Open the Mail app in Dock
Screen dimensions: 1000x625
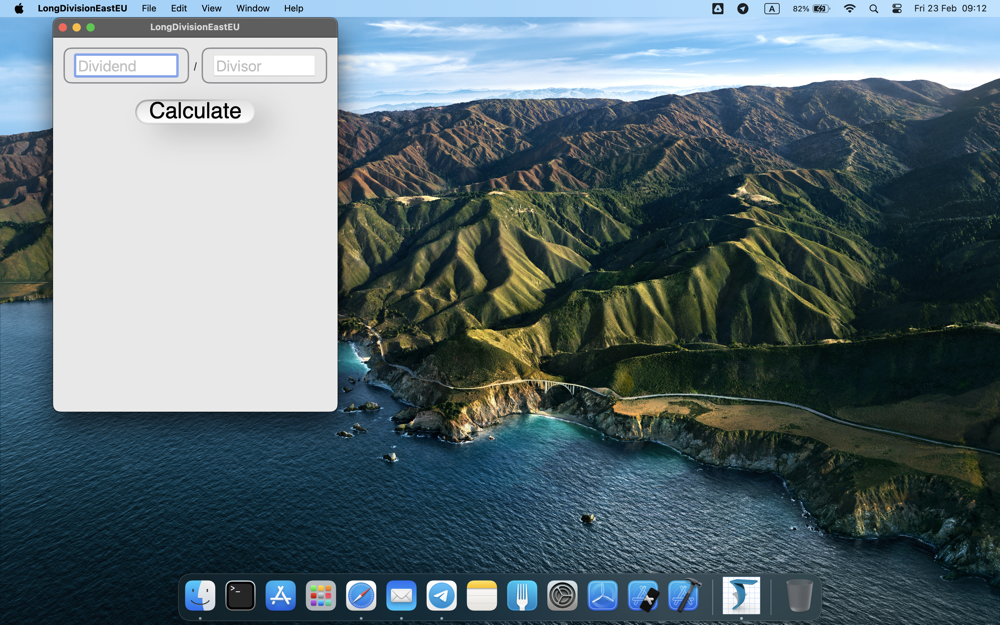point(401,596)
